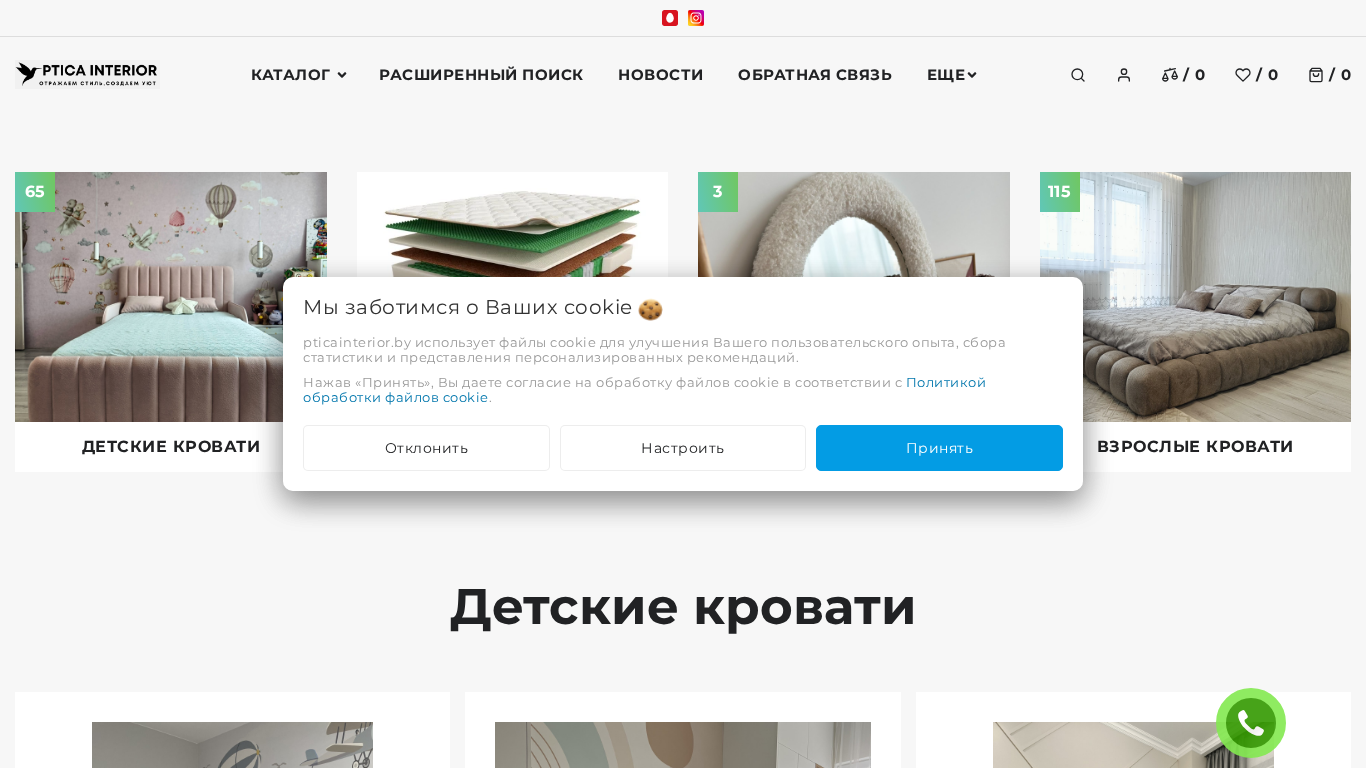1366x768 pixels.
Task: Expand the Каталог dropdown menu
Action: 298,75
